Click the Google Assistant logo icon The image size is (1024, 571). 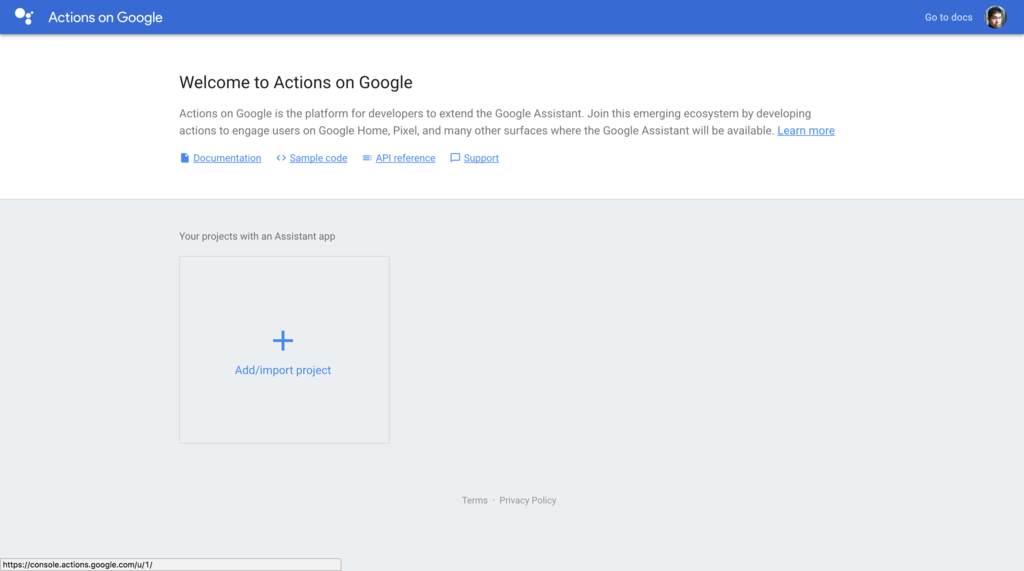tap(24, 16)
